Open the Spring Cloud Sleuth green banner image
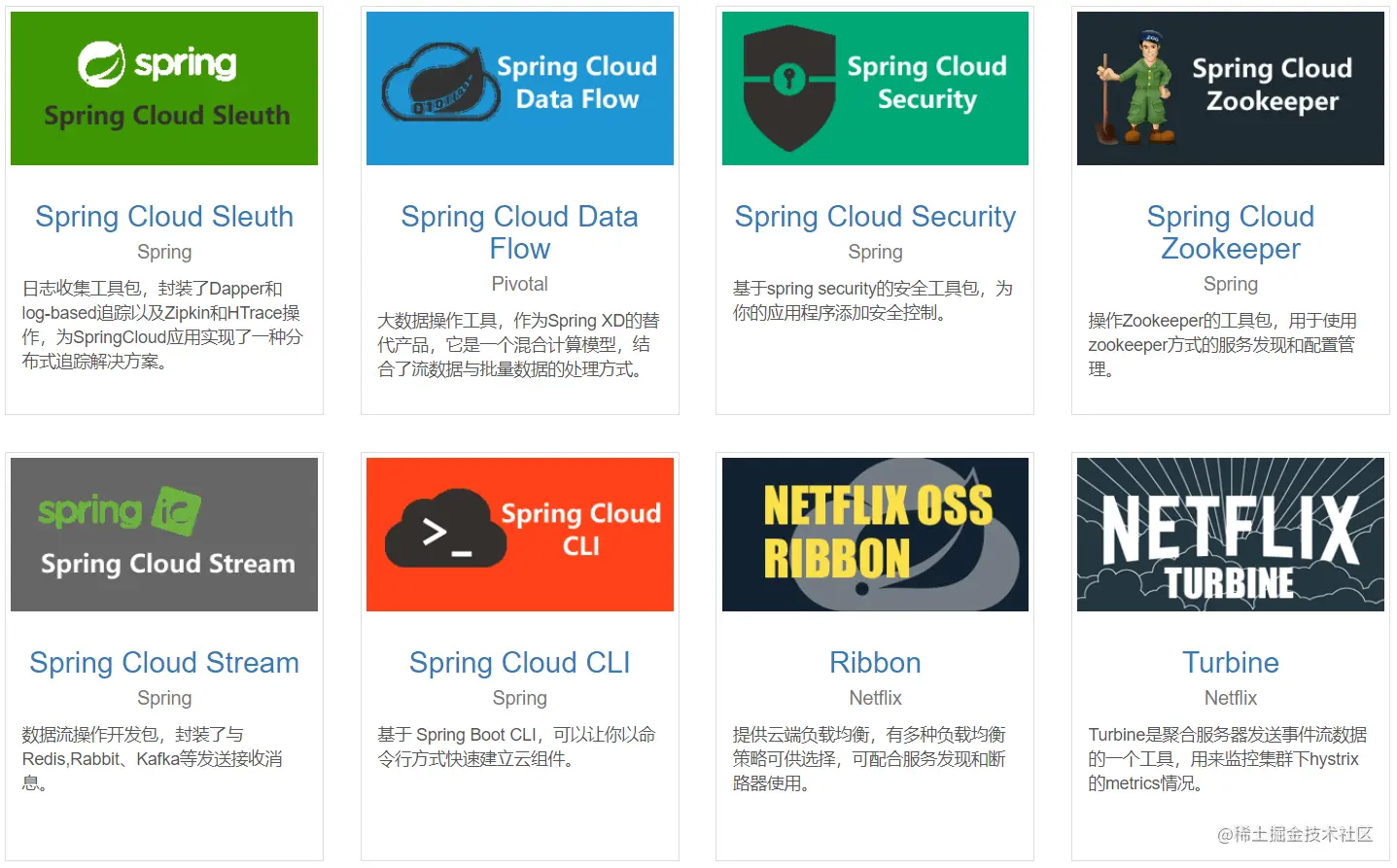Screen dimensions: 1397x868 (x=164, y=88)
